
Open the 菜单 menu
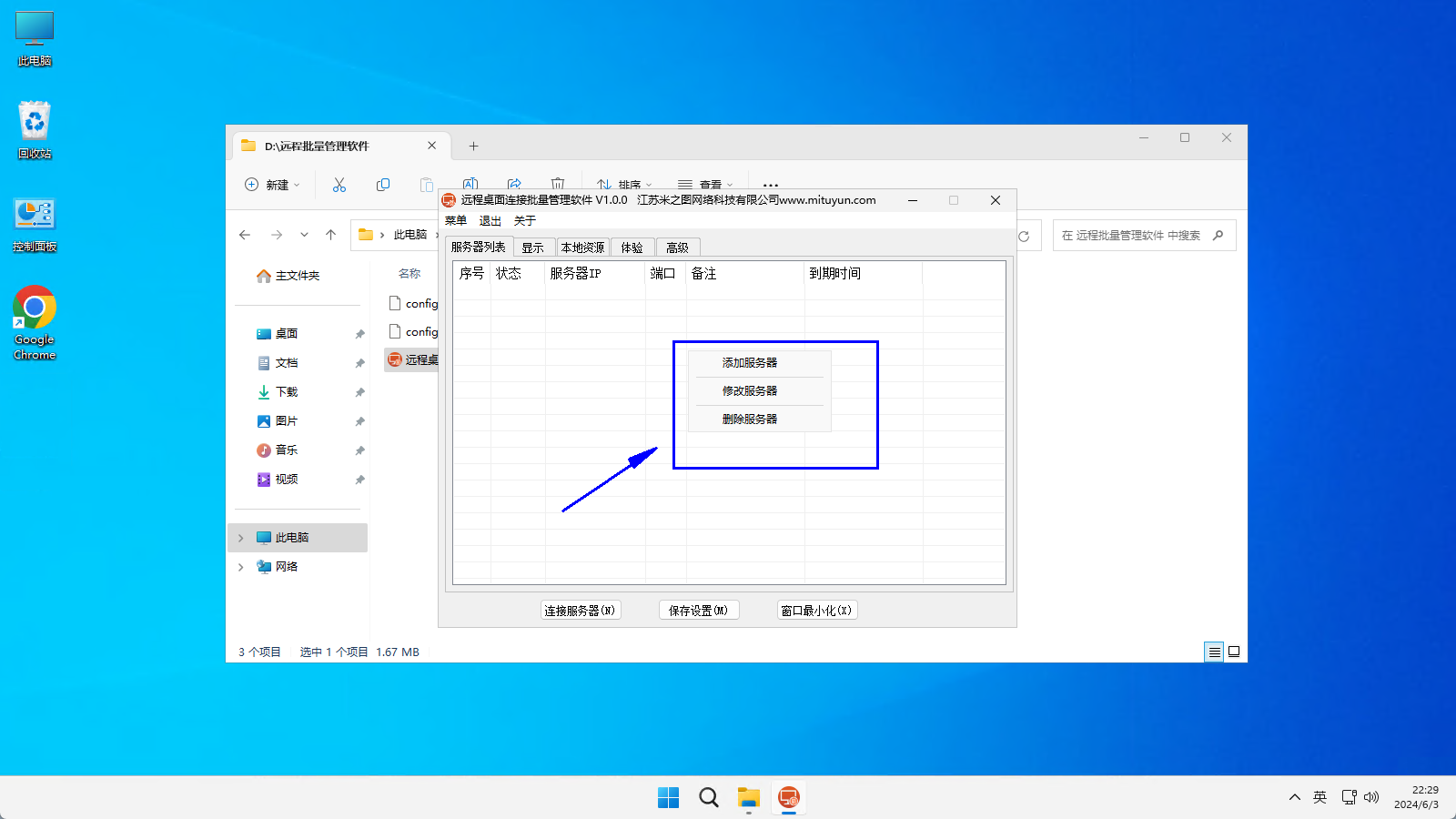pyautogui.click(x=456, y=221)
